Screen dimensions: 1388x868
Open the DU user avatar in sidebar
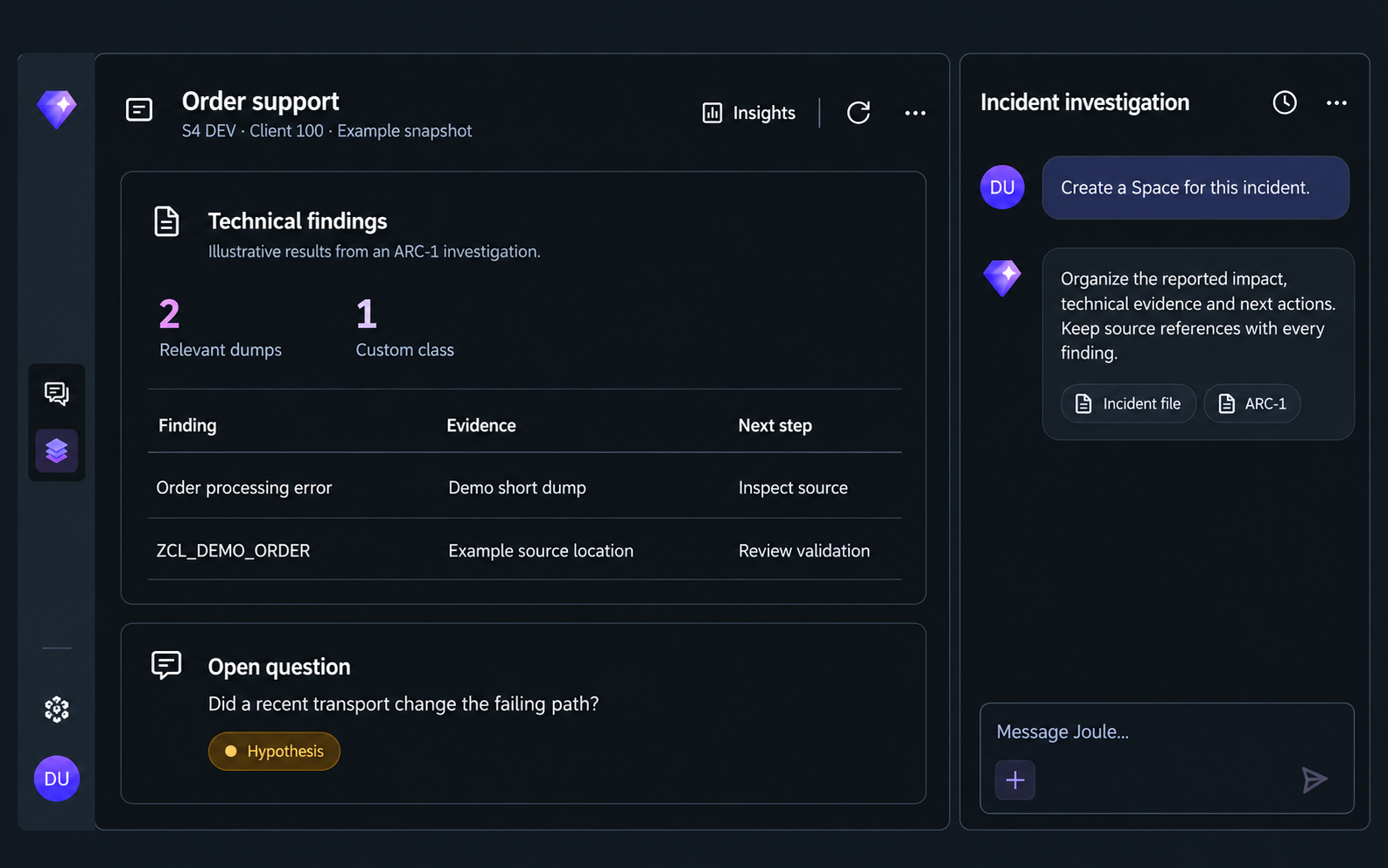(57, 779)
